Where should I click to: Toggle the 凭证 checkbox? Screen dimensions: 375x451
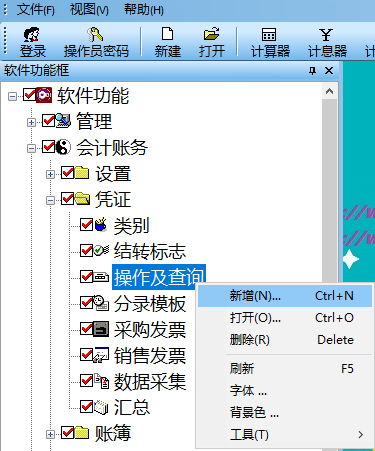pyautogui.click(x=67, y=199)
